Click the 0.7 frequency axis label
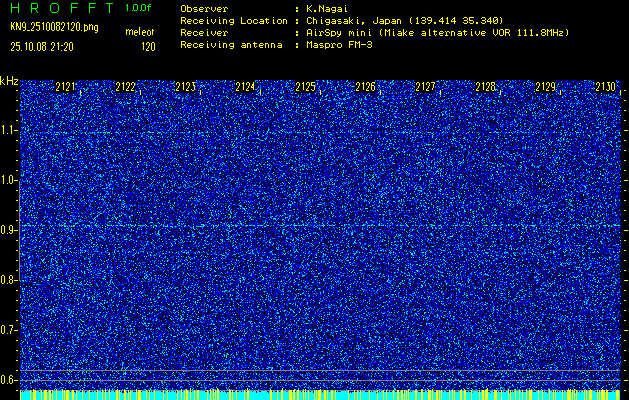Viewport: 629px width, 400px height. [9, 330]
